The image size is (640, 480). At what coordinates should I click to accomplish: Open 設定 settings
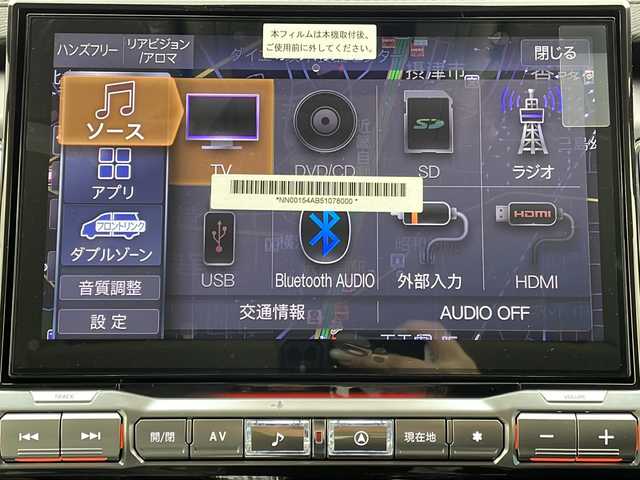point(109,322)
